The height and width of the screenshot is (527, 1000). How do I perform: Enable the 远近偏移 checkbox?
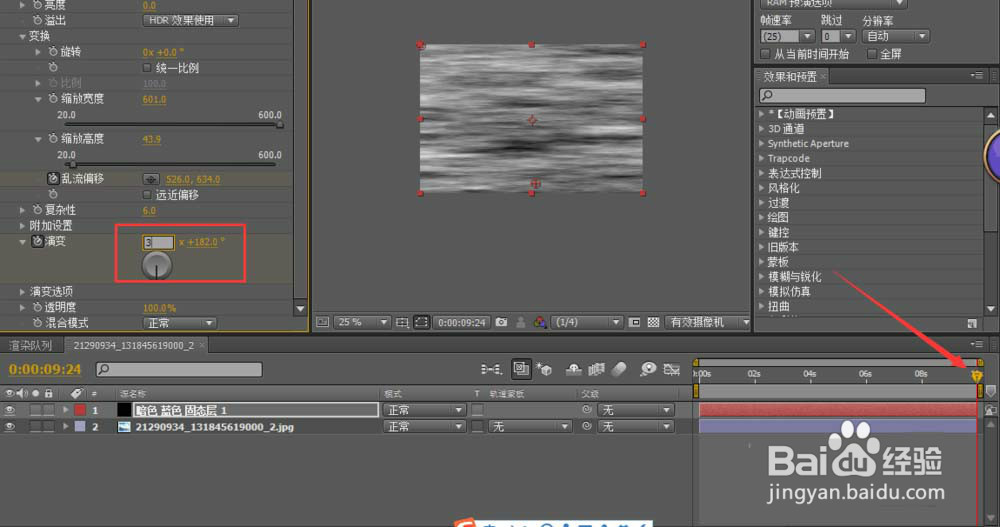pyautogui.click(x=147, y=195)
